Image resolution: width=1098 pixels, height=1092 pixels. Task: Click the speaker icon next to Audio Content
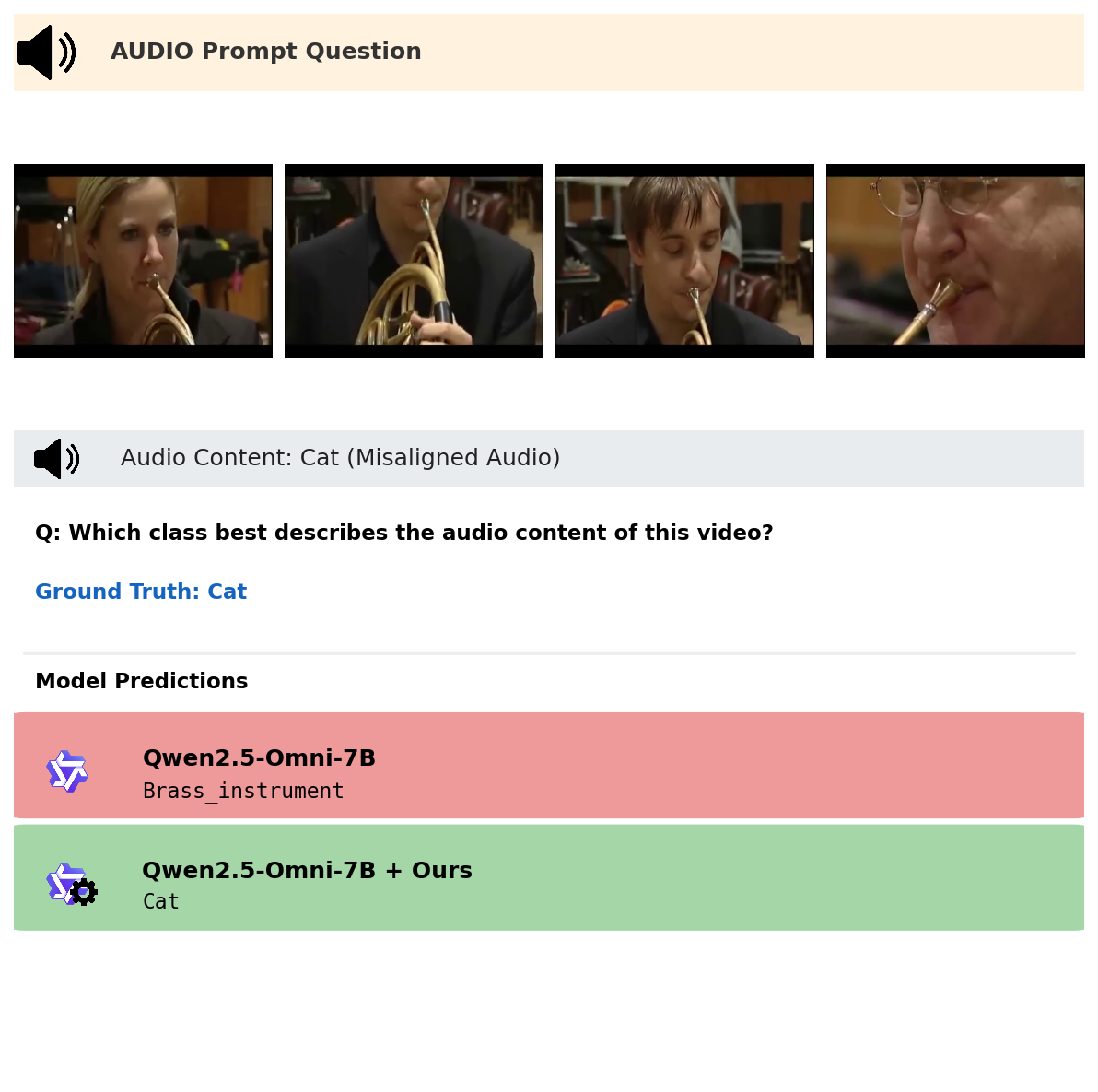coord(56,459)
